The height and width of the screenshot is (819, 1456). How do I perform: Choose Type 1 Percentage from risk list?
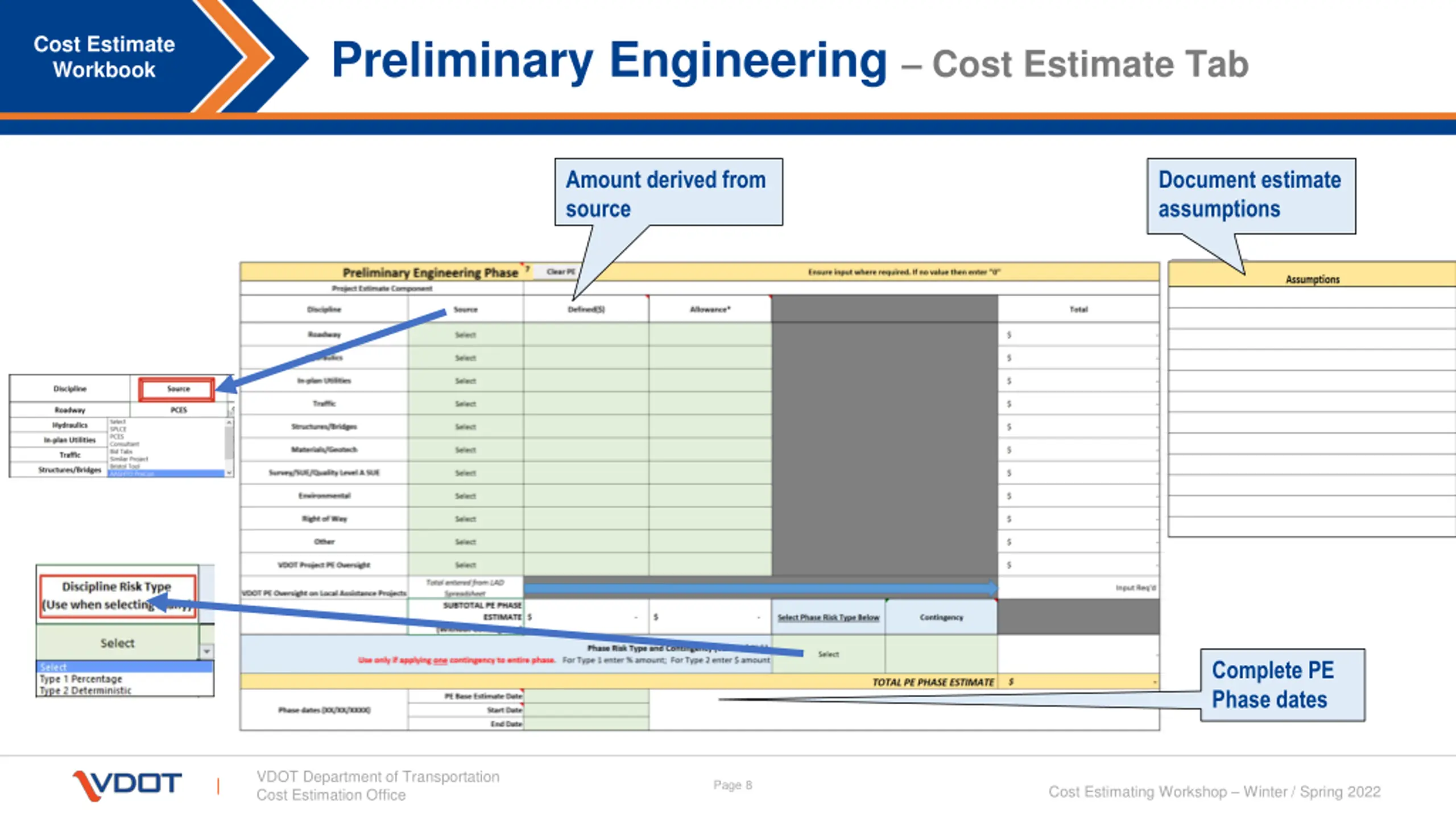pos(81,679)
